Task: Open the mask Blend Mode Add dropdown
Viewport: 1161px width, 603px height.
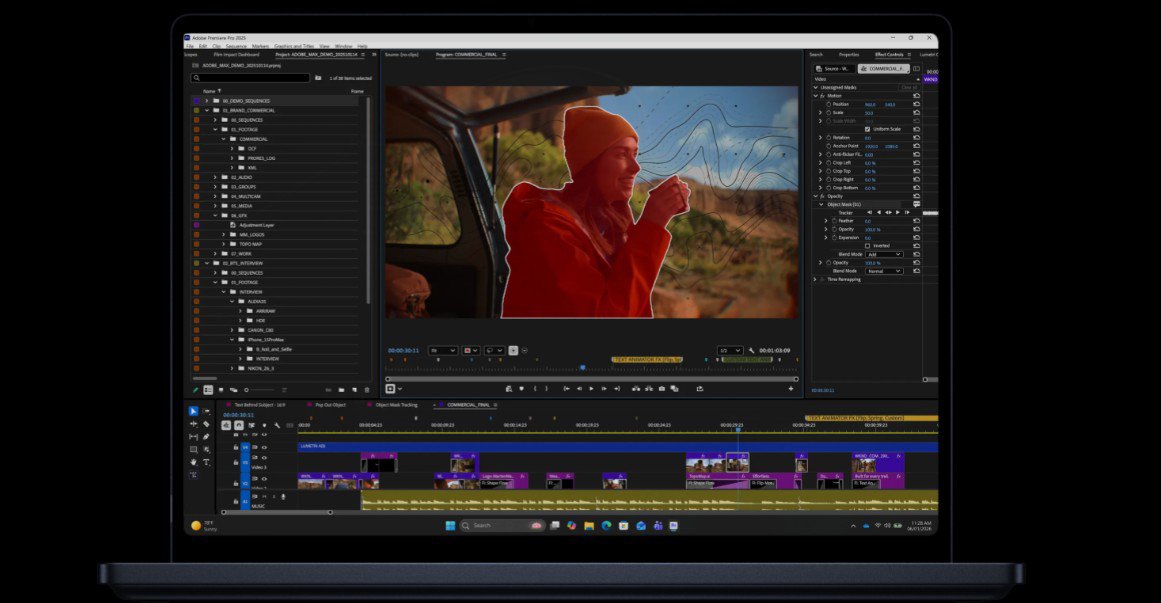Action: point(884,254)
